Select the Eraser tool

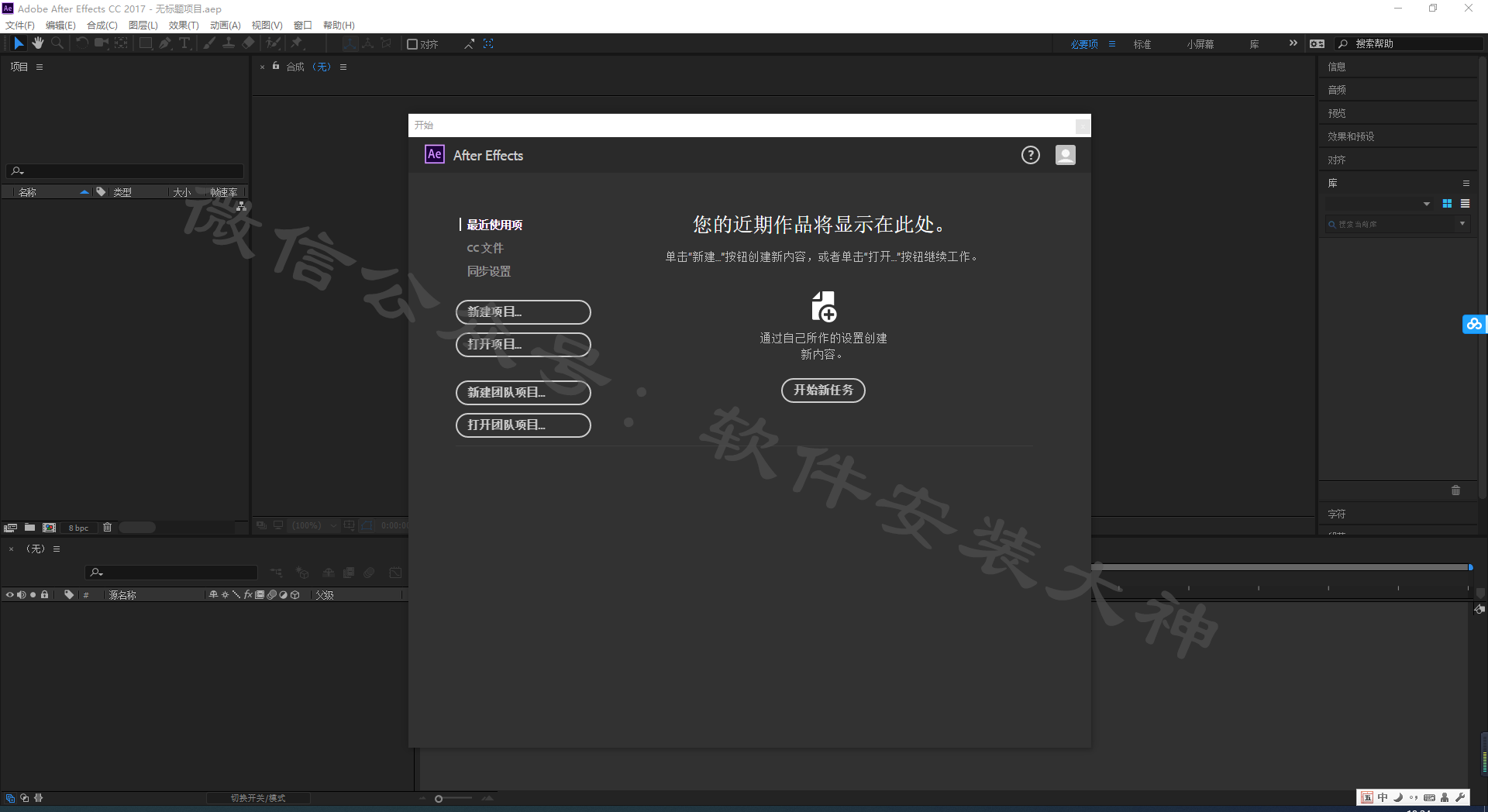point(248,43)
